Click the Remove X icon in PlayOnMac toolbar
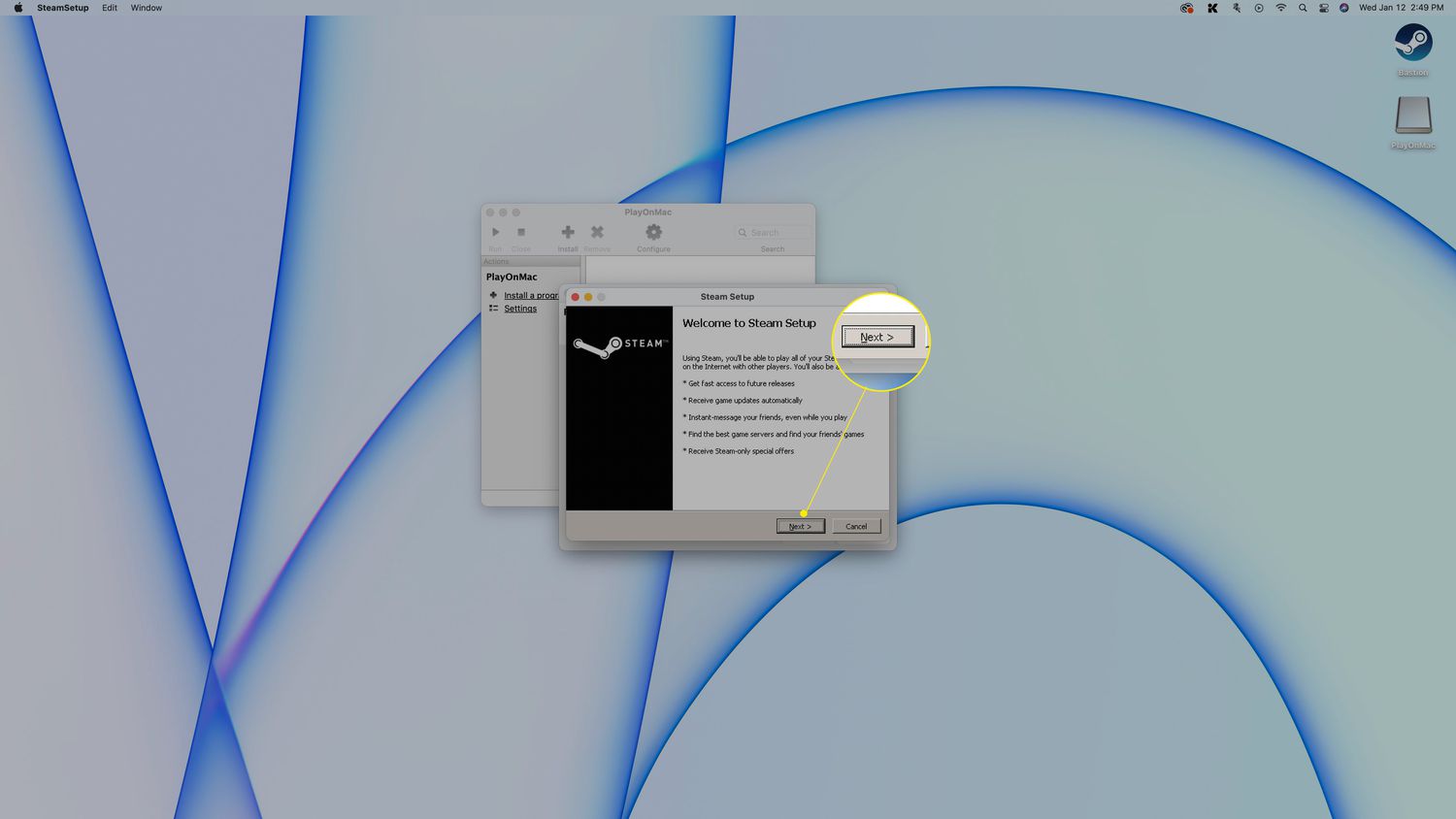Viewport: 1456px width, 819px height. coord(597,232)
